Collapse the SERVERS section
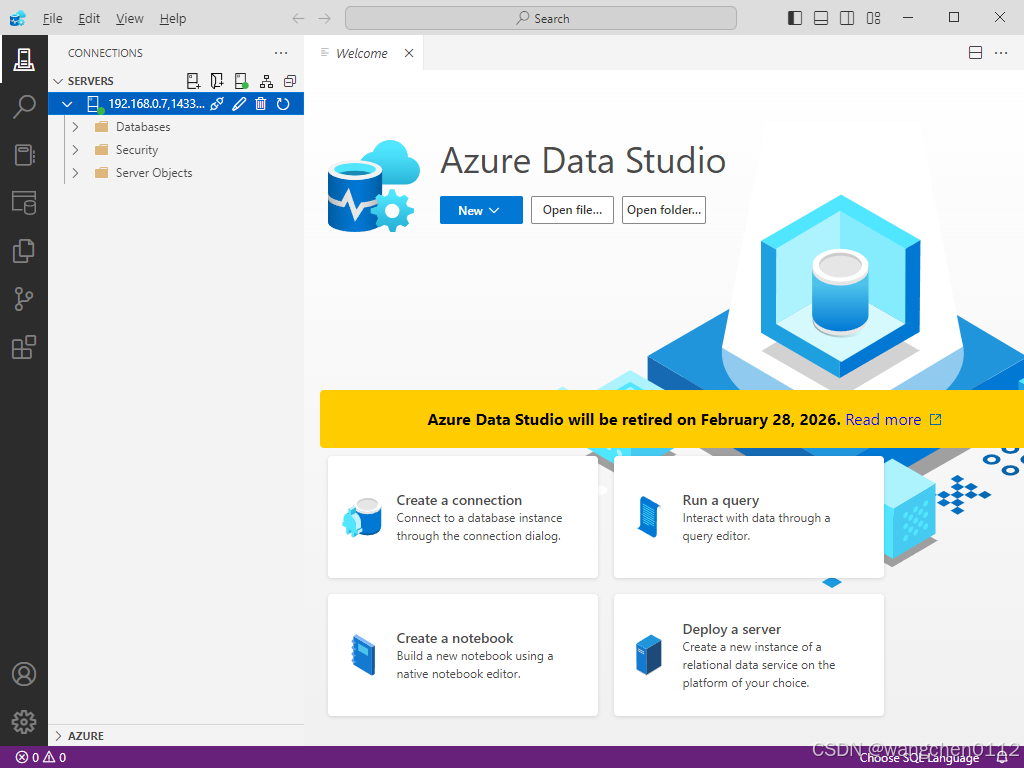1024x768 pixels. tap(58, 81)
